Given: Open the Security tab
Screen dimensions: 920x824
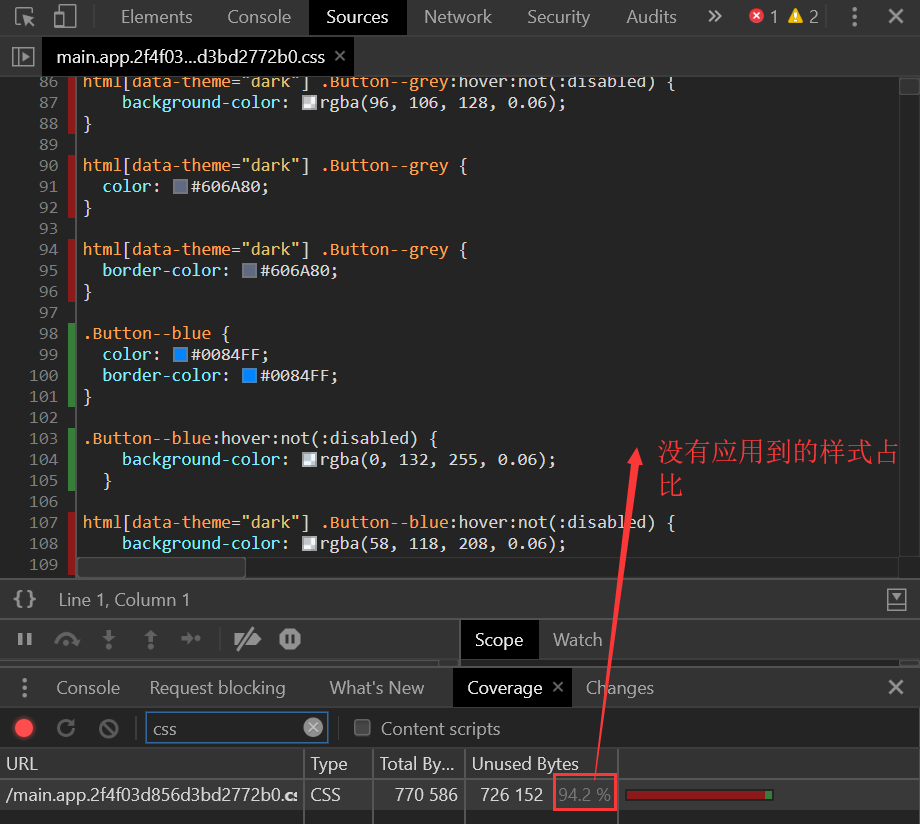Looking at the screenshot, I should pos(558,17).
